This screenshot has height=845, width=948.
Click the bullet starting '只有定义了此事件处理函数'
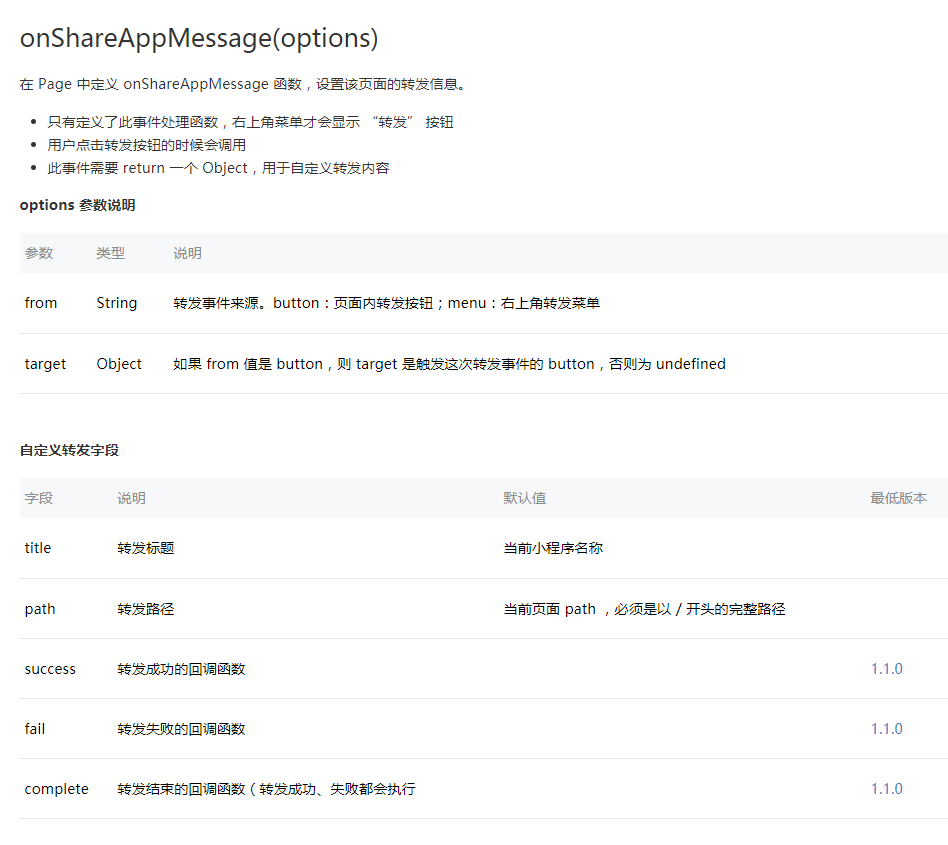tap(250, 122)
